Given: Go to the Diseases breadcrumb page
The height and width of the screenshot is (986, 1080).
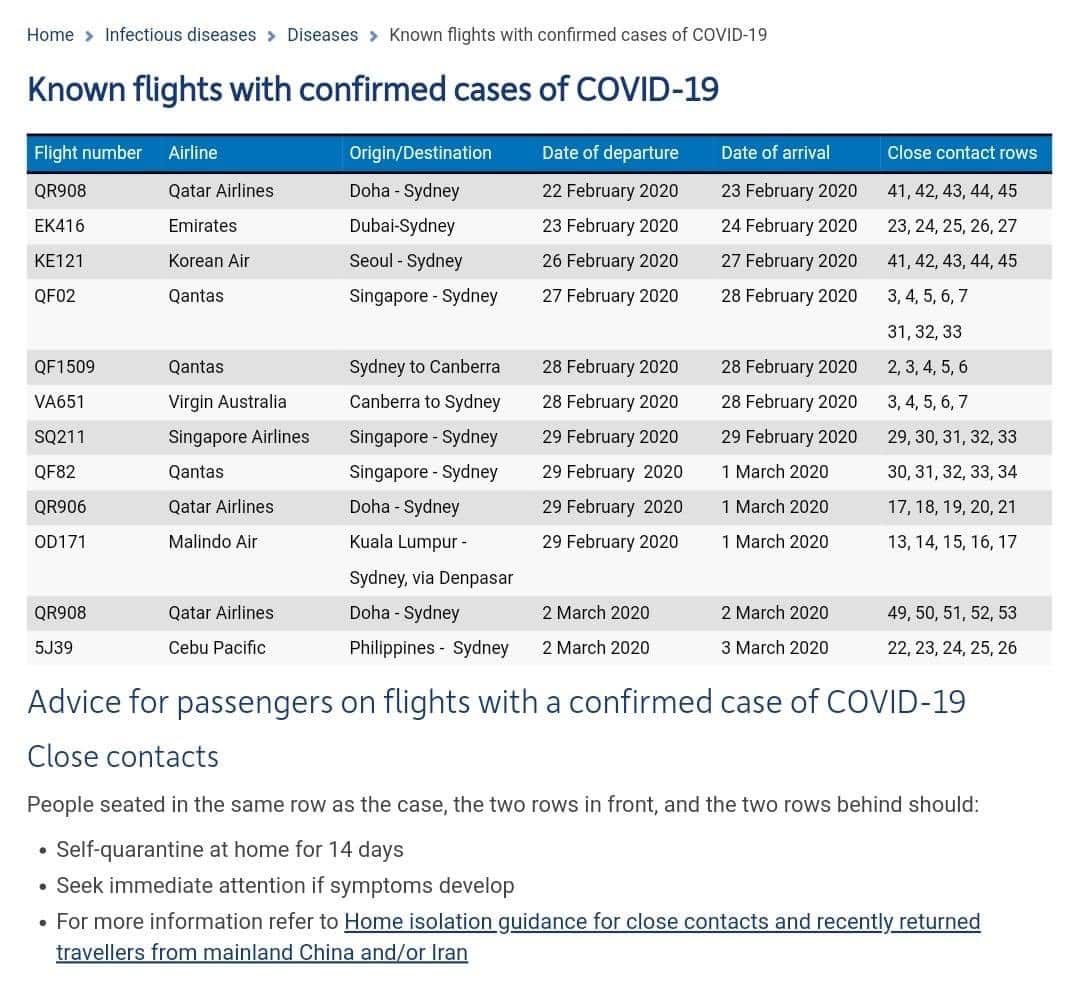Looking at the screenshot, I should [322, 35].
